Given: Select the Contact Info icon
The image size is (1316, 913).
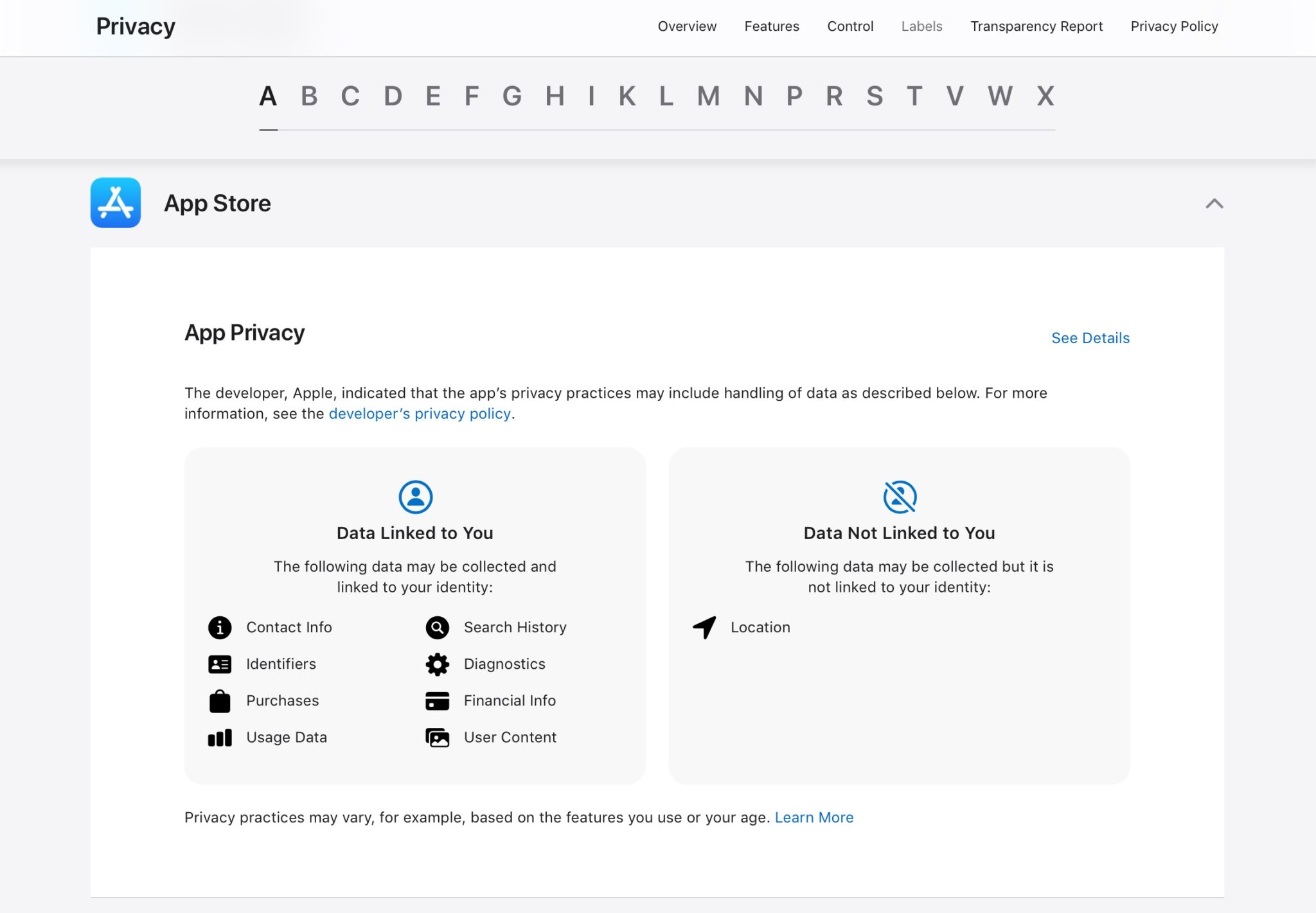Looking at the screenshot, I should point(220,627).
